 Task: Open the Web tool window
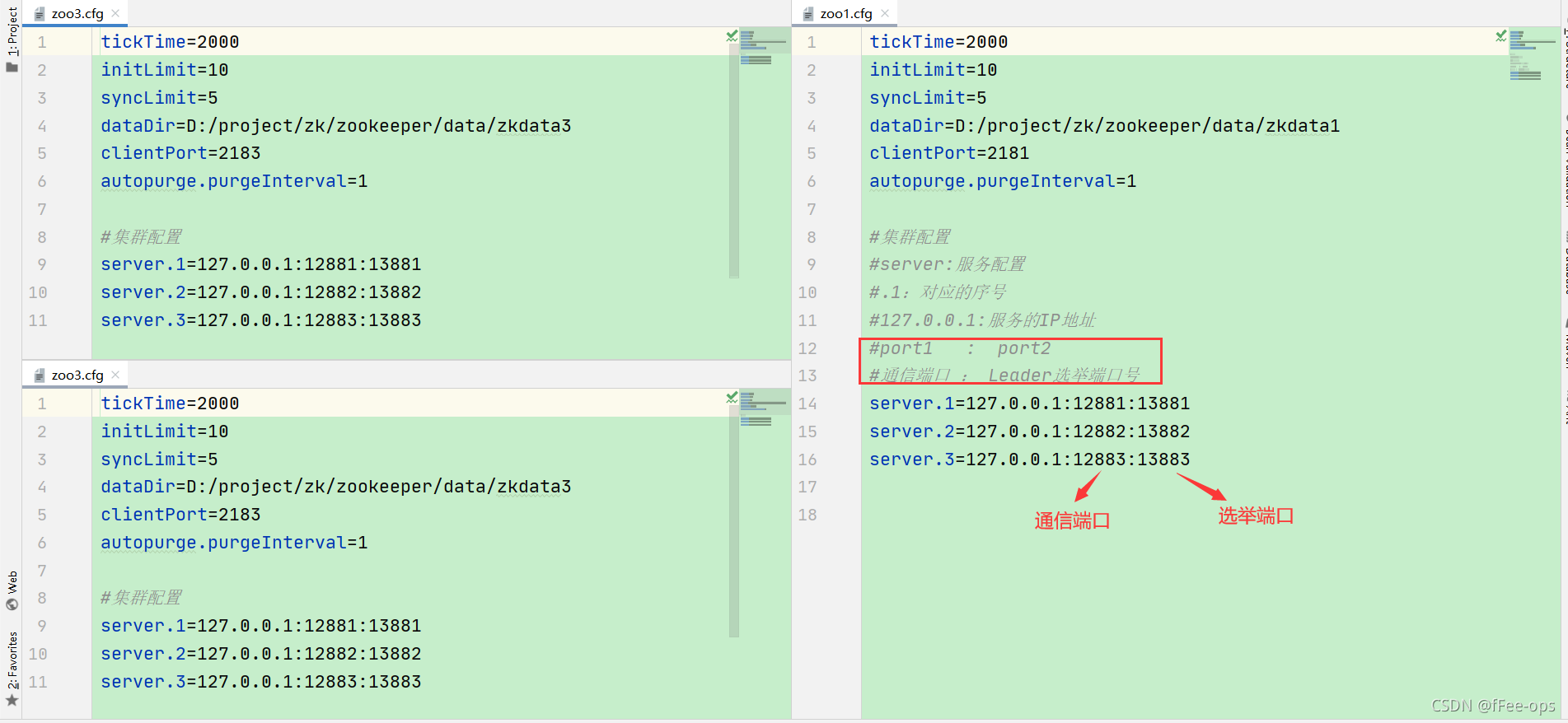(x=12, y=590)
